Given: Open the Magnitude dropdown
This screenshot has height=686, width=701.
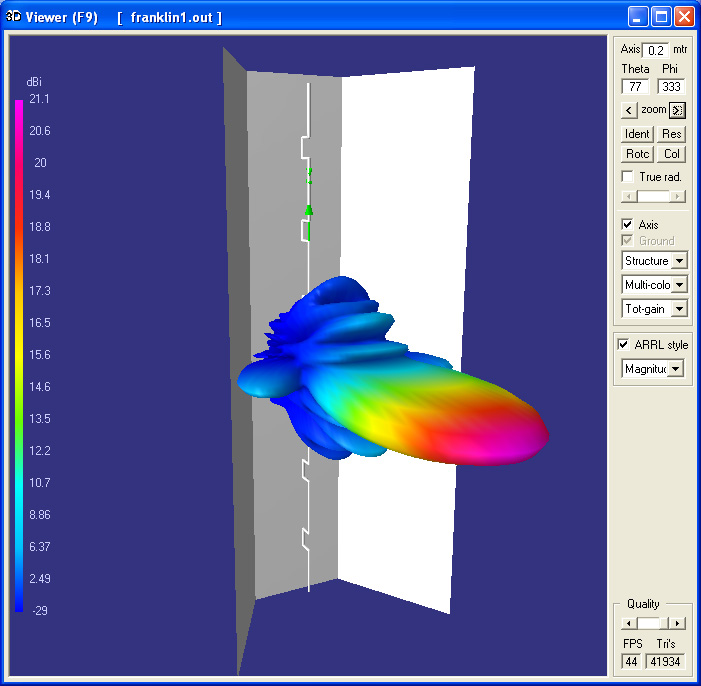Looking at the screenshot, I should (676, 369).
